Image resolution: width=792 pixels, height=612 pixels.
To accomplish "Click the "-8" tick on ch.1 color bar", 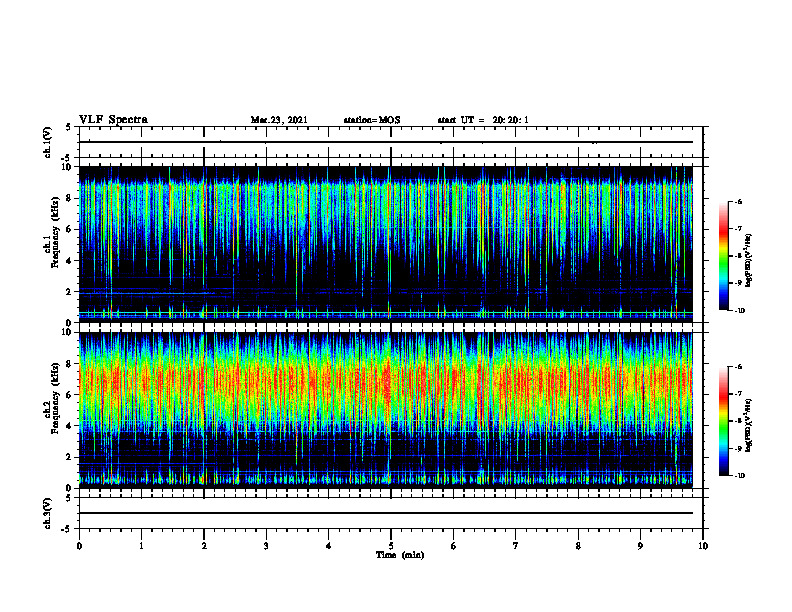I will 738,256.
